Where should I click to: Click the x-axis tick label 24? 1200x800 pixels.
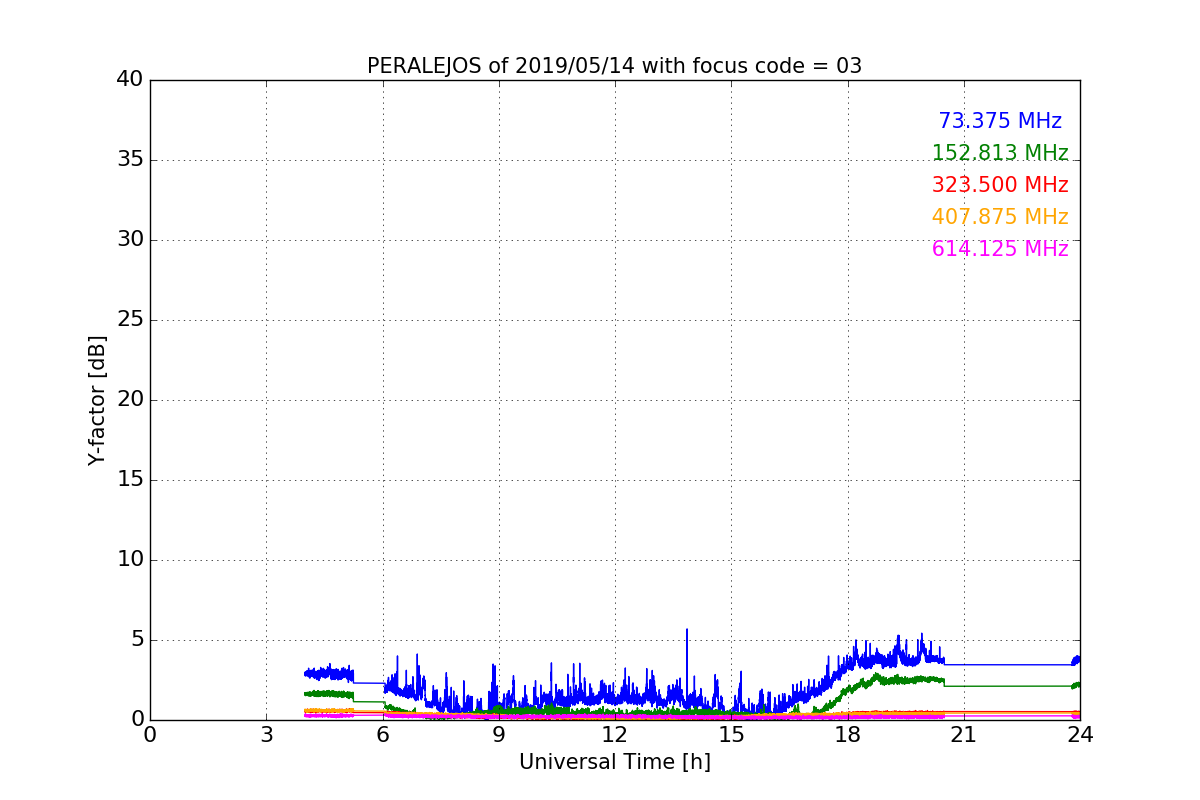coord(1080,734)
